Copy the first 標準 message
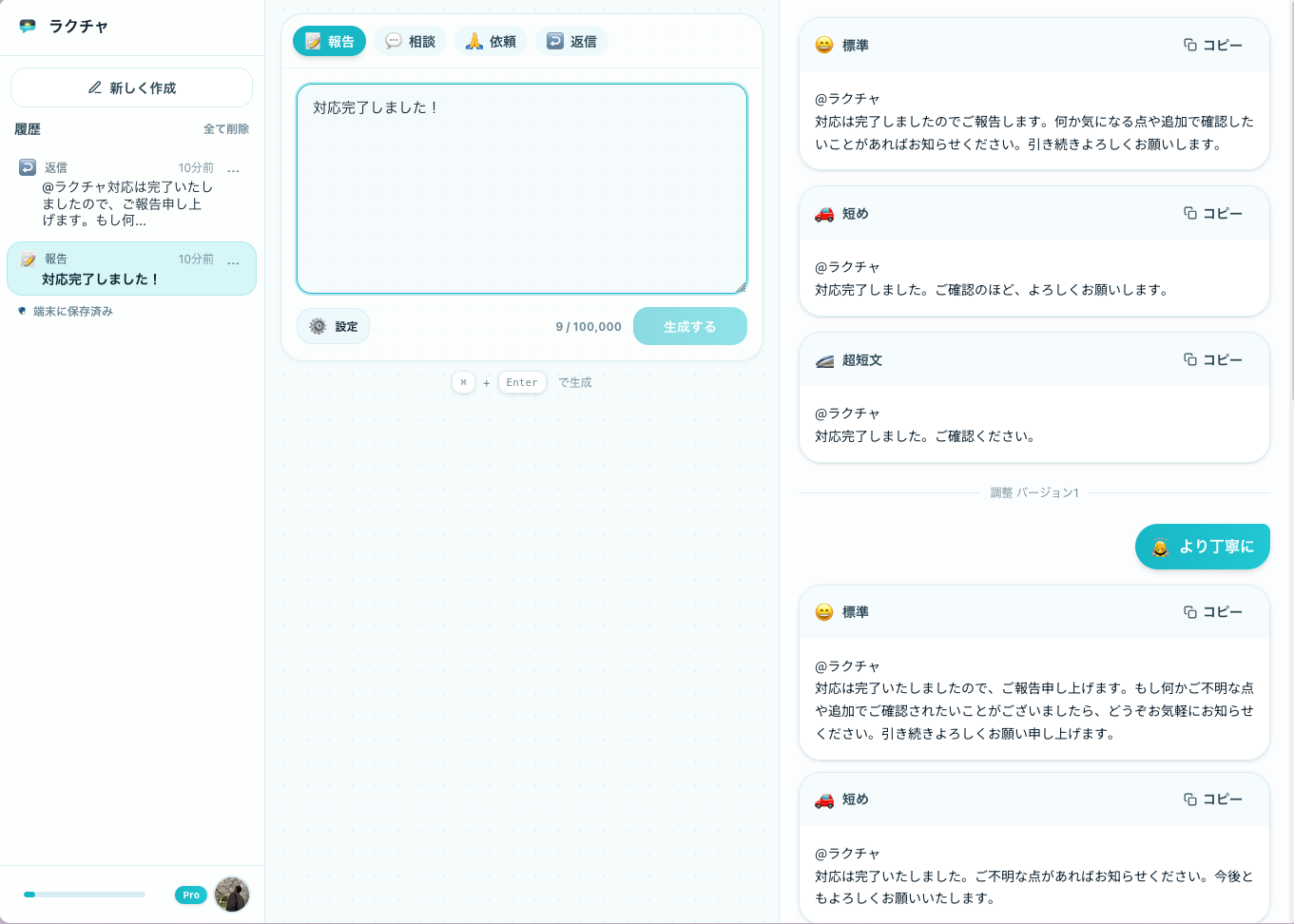 pyautogui.click(x=1212, y=45)
